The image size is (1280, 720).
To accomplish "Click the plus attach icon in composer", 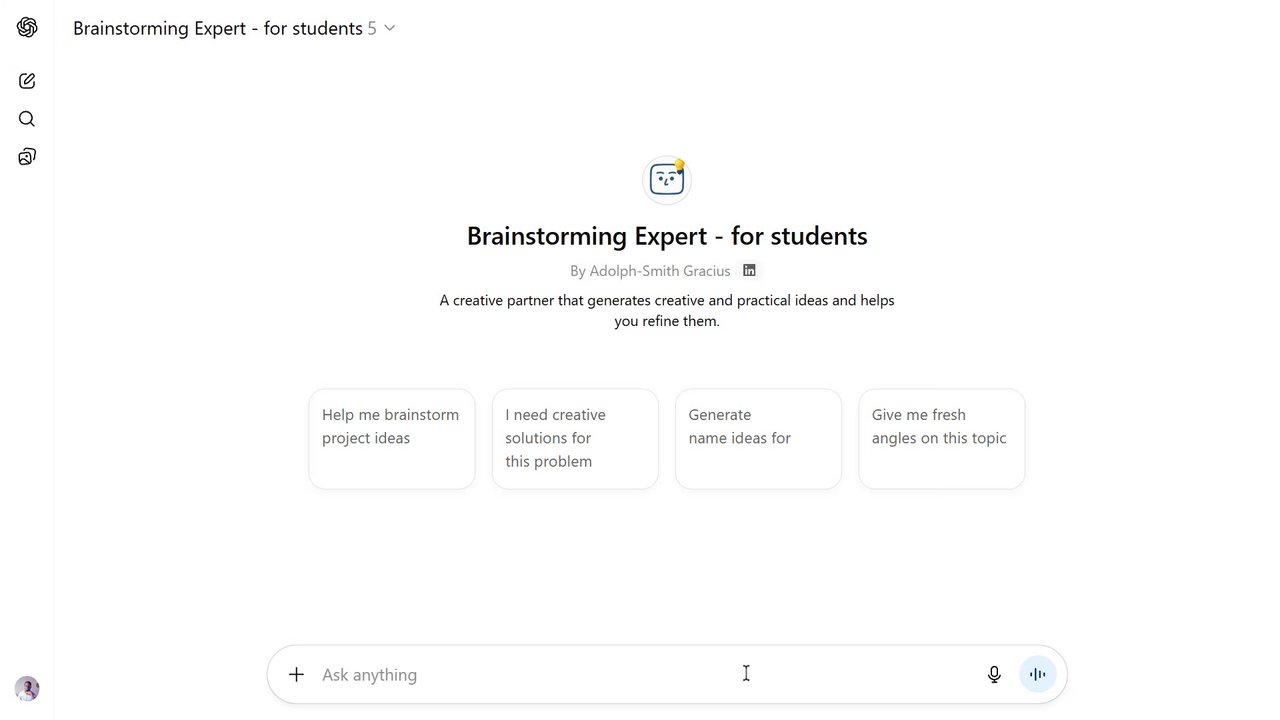I will (296, 674).
